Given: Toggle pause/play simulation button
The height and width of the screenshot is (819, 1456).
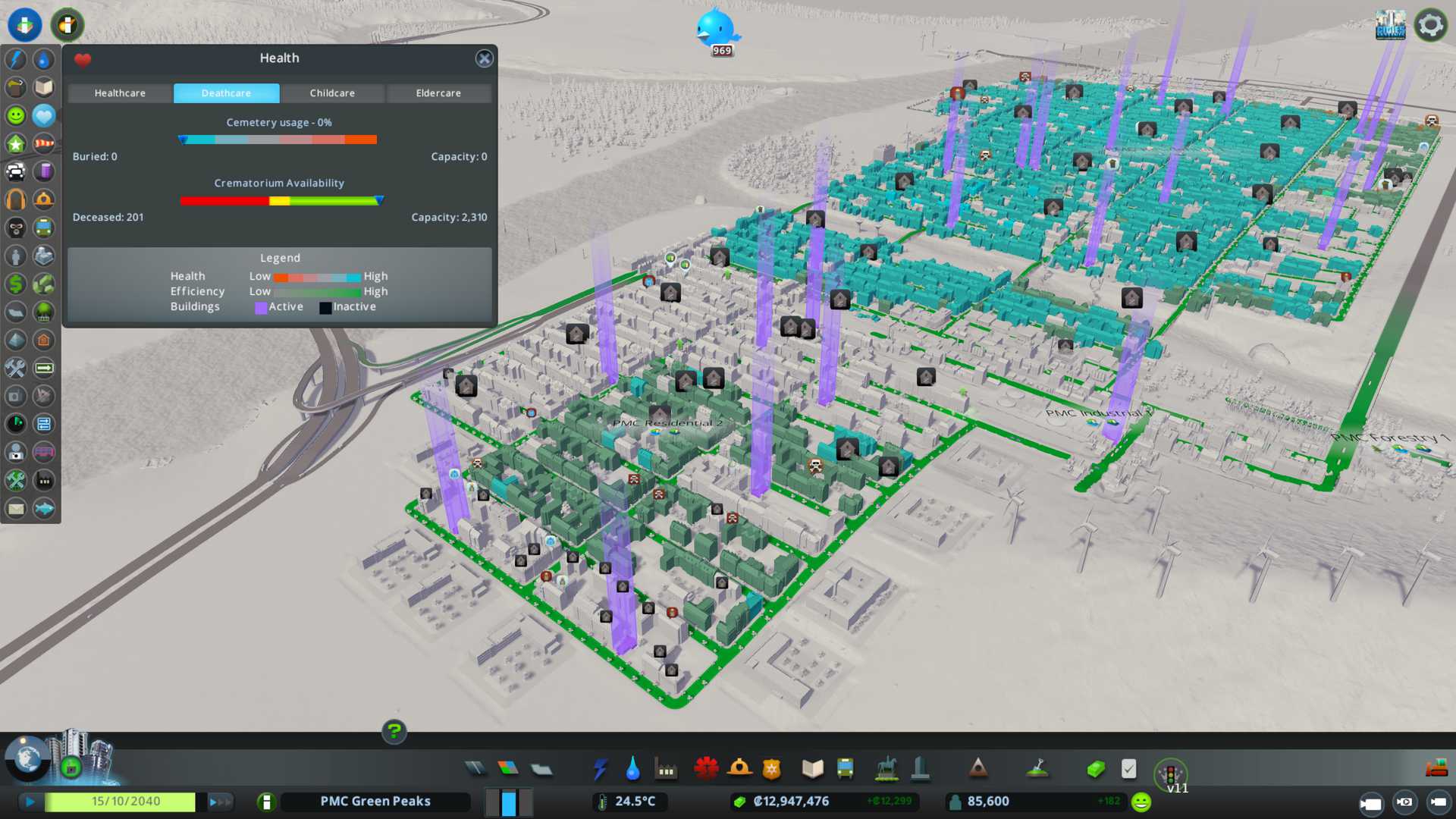Looking at the screenshot, I should [x=30, y=802].
